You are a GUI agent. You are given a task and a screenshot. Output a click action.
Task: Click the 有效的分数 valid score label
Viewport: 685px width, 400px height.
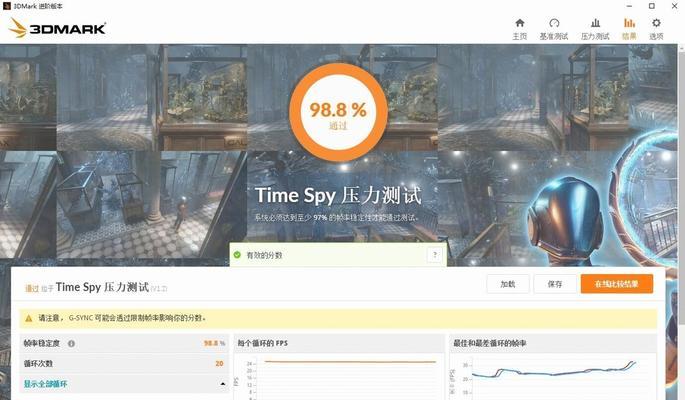264,255
